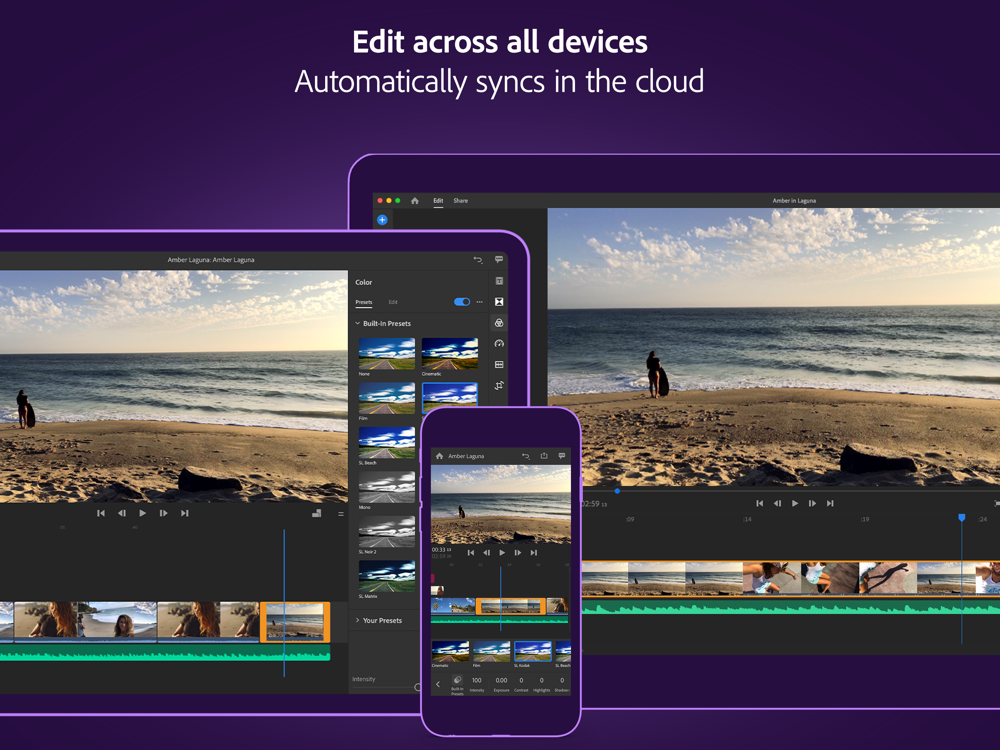
Task: Apply the SL Matrix preset
Action: coord(386,577)
